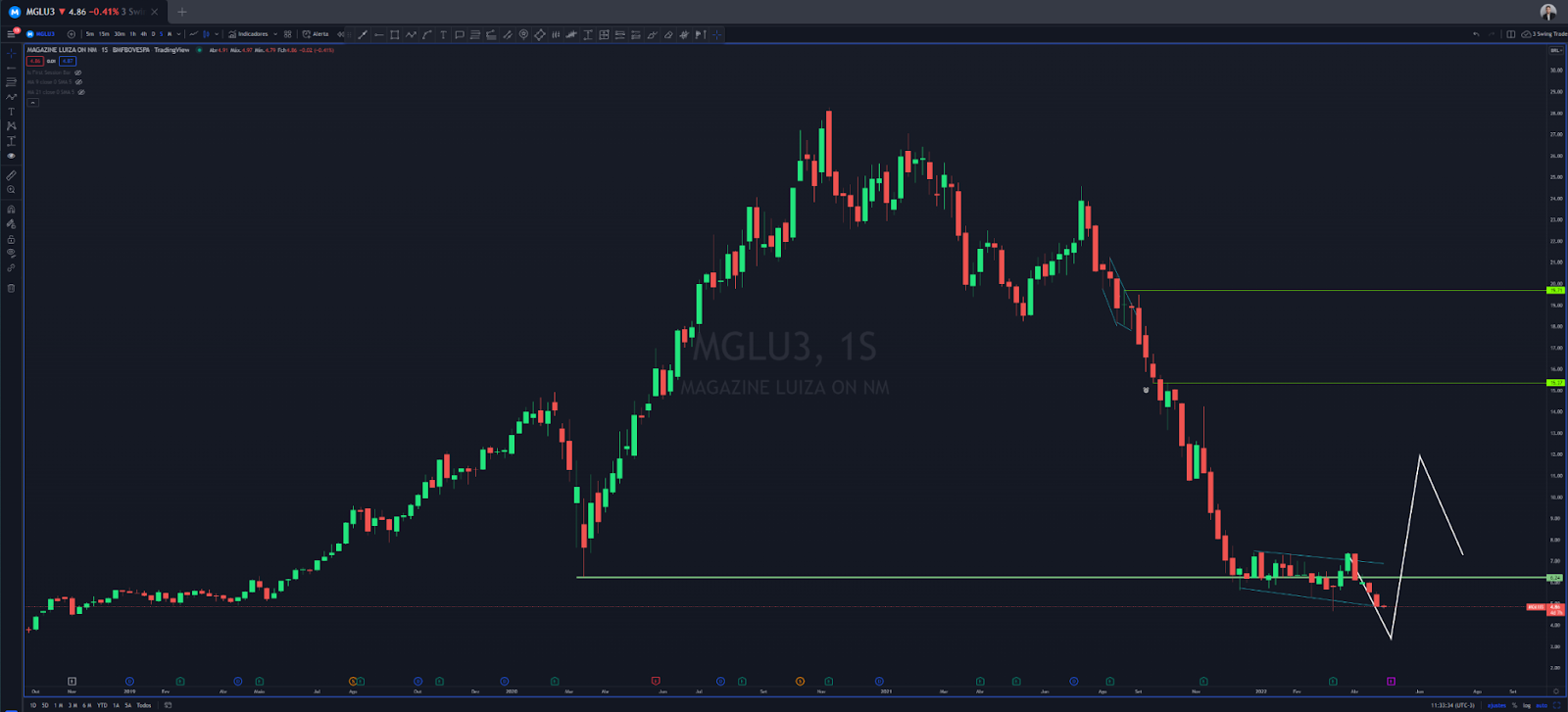Click the red event marker on time axis
This screenshot has height=712, width=1568.
point(655,681)
